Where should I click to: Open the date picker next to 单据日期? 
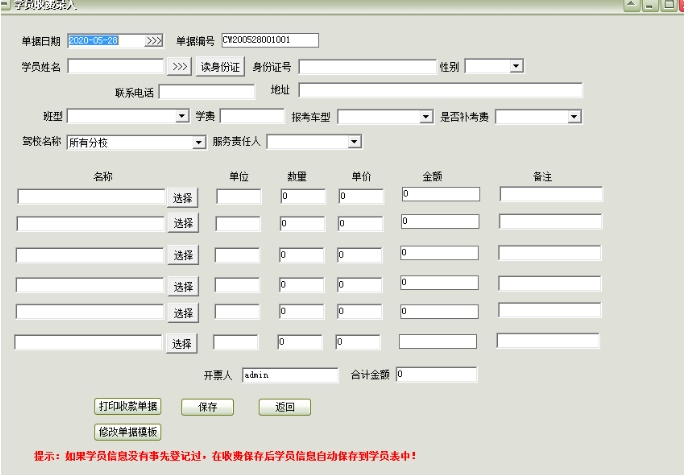click(x=154, y=41)
